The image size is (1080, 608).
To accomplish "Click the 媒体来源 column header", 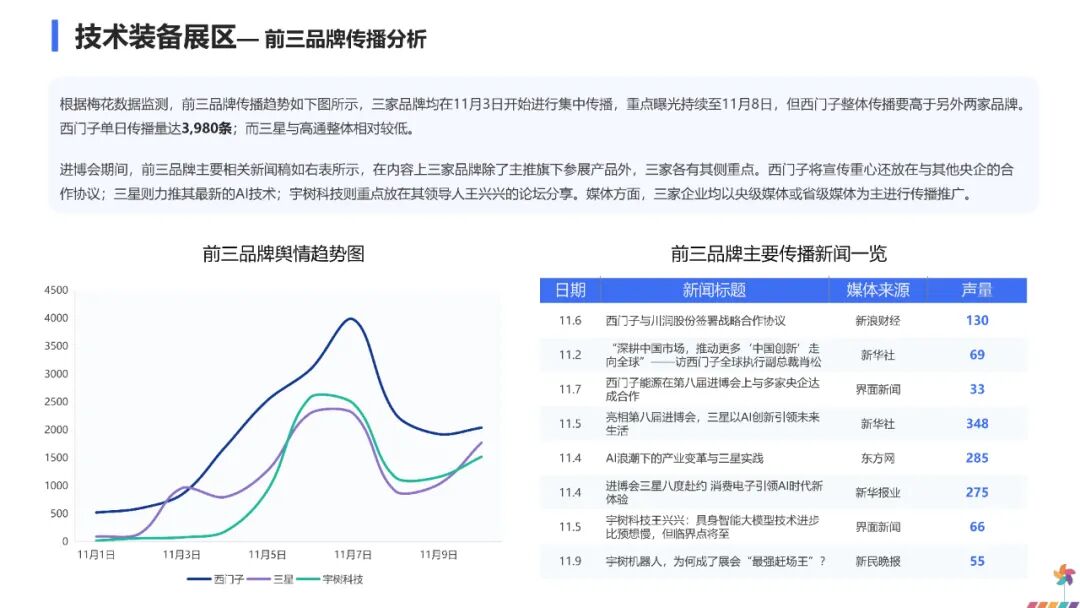I will pos(878,290).
